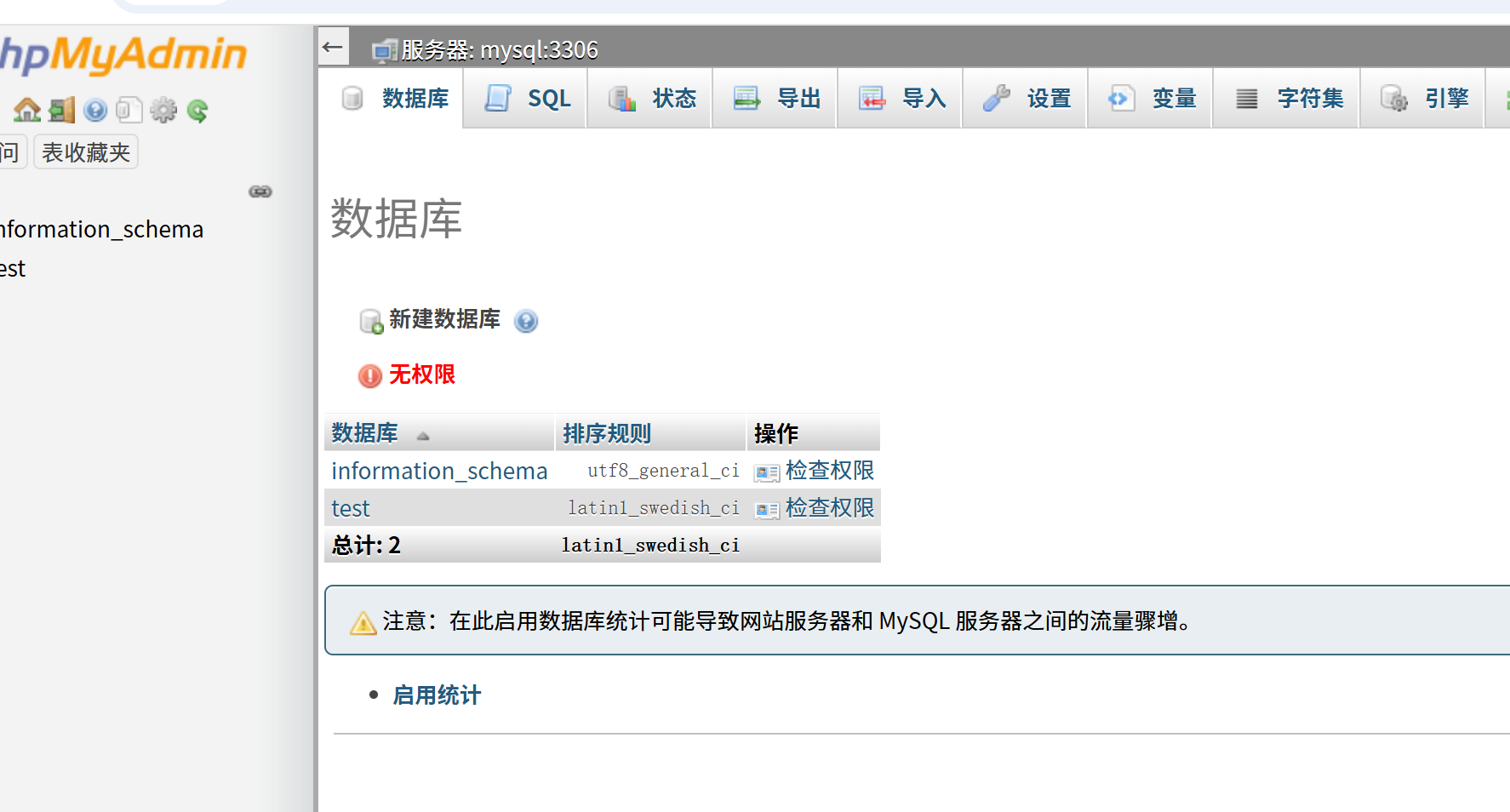Open MySQL documentation page icon
The image size is (1510, 812).
coord(129,110)
